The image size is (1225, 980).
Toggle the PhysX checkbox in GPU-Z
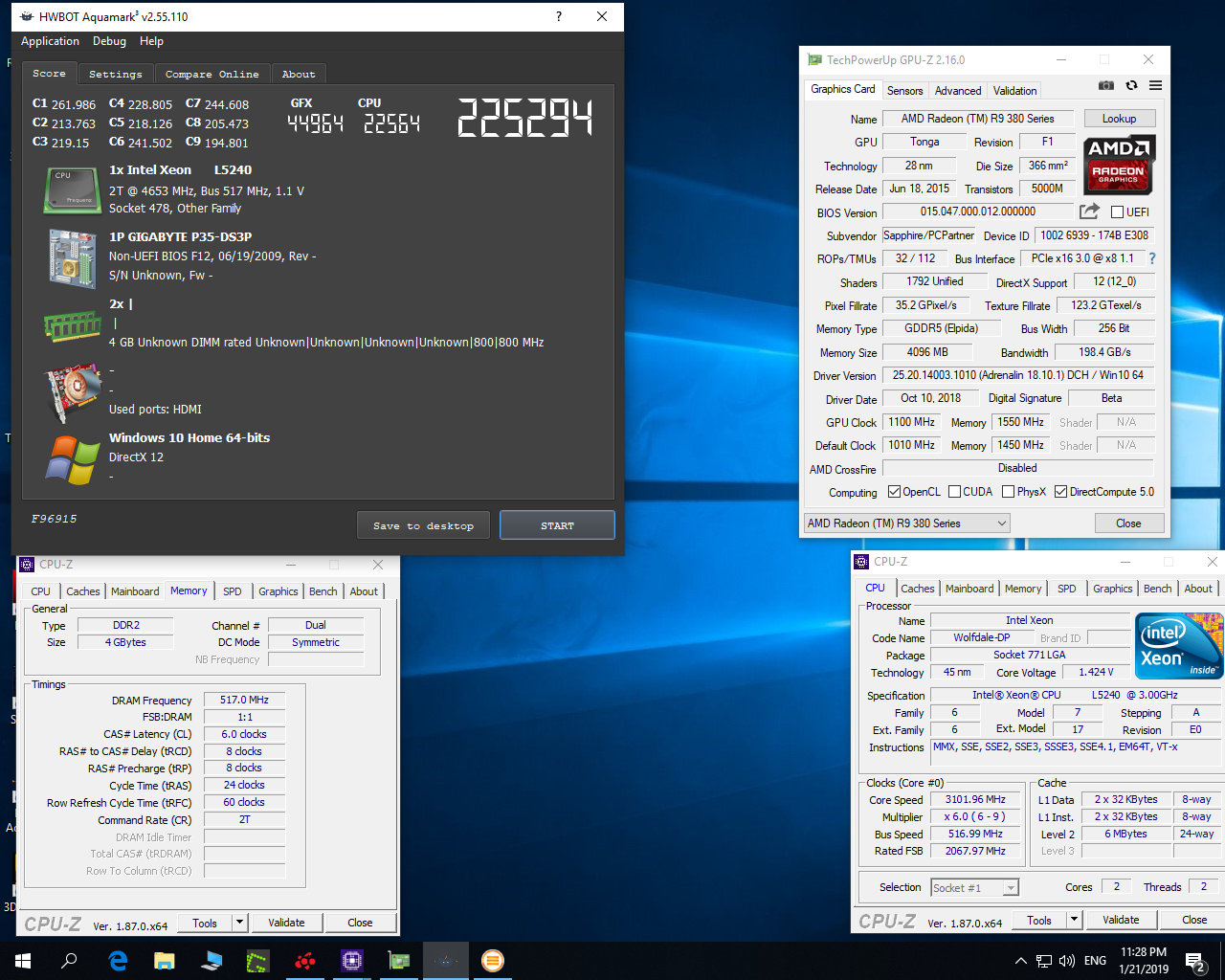[1008, 492]
